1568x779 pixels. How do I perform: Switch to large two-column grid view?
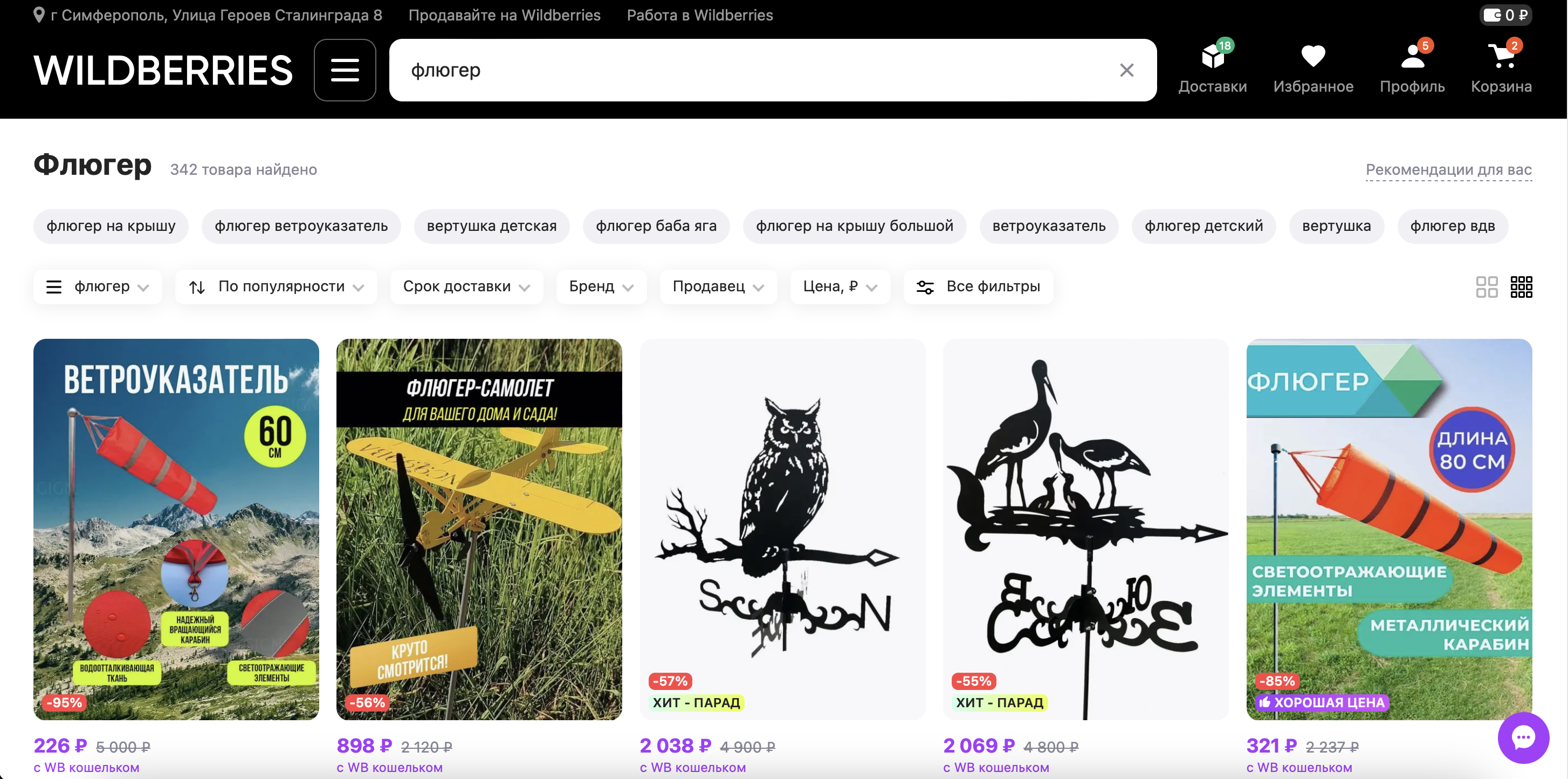click(1487, 287)
